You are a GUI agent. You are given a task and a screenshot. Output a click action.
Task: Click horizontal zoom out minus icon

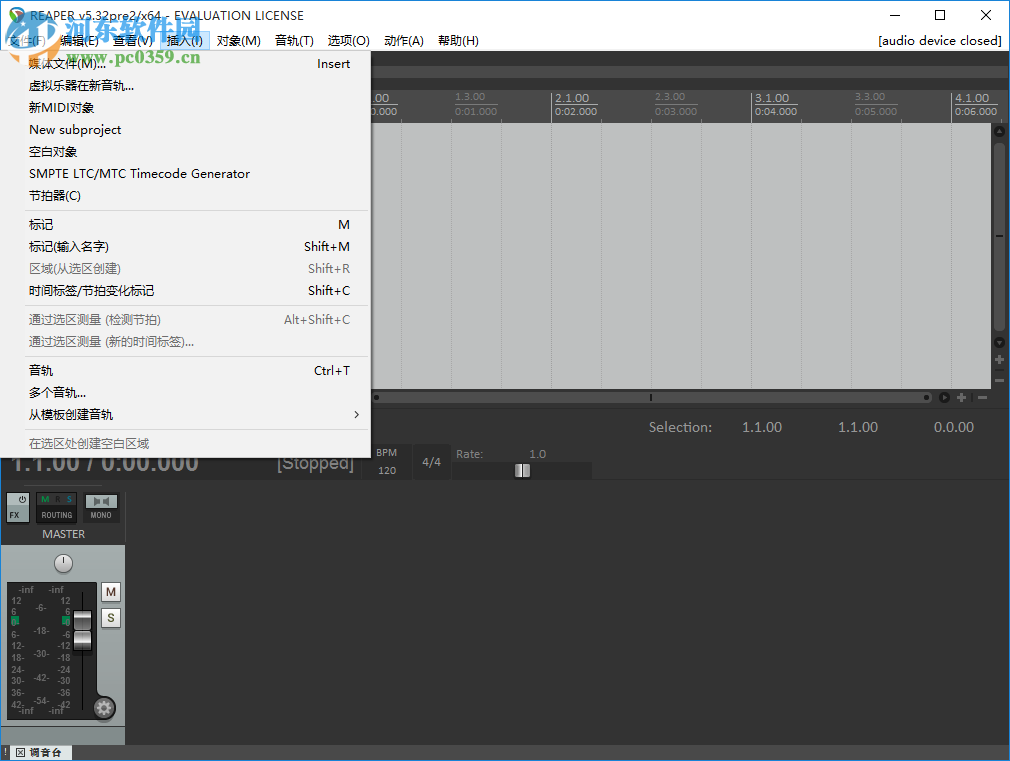982,398
